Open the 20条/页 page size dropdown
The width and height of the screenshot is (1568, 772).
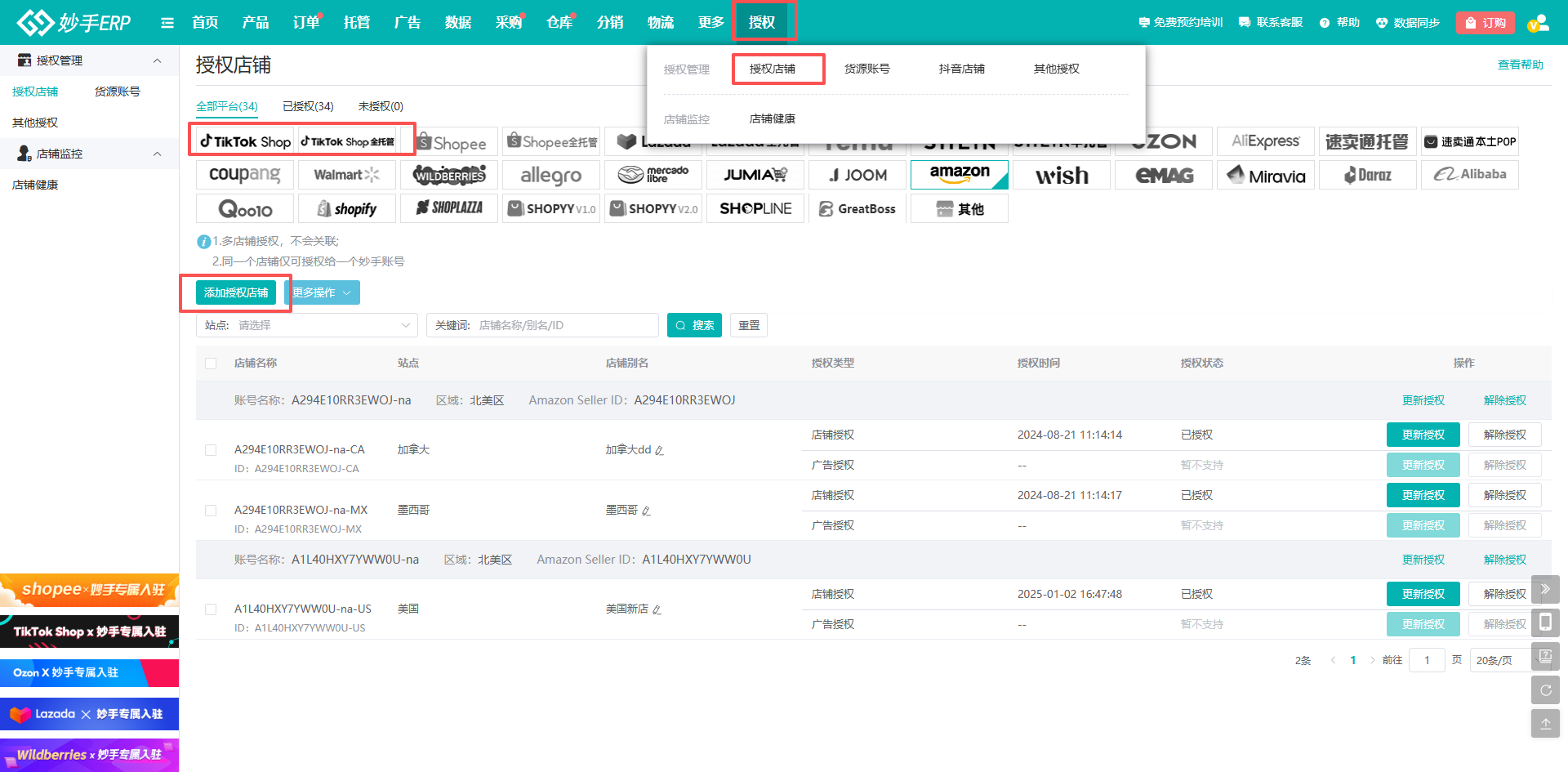1499,660
